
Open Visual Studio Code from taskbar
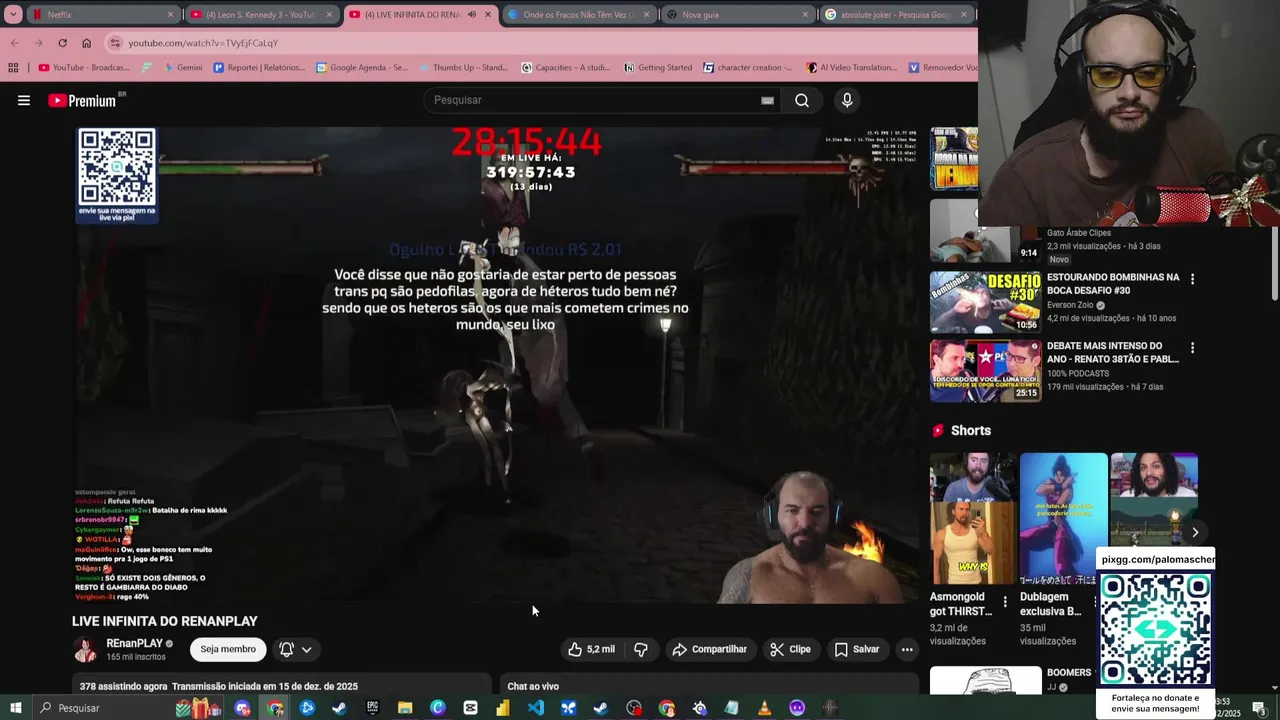[536, 708]
